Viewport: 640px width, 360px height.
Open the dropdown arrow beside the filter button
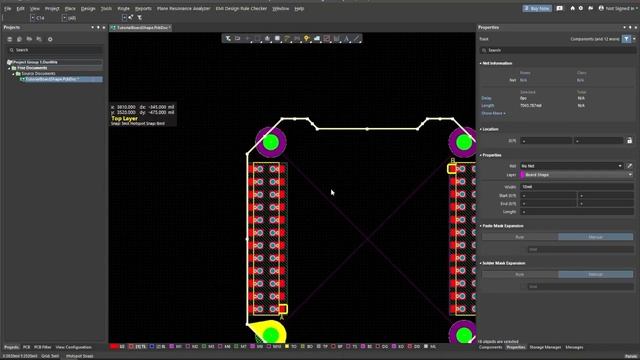pyautogui.click(x=634, y=39)
